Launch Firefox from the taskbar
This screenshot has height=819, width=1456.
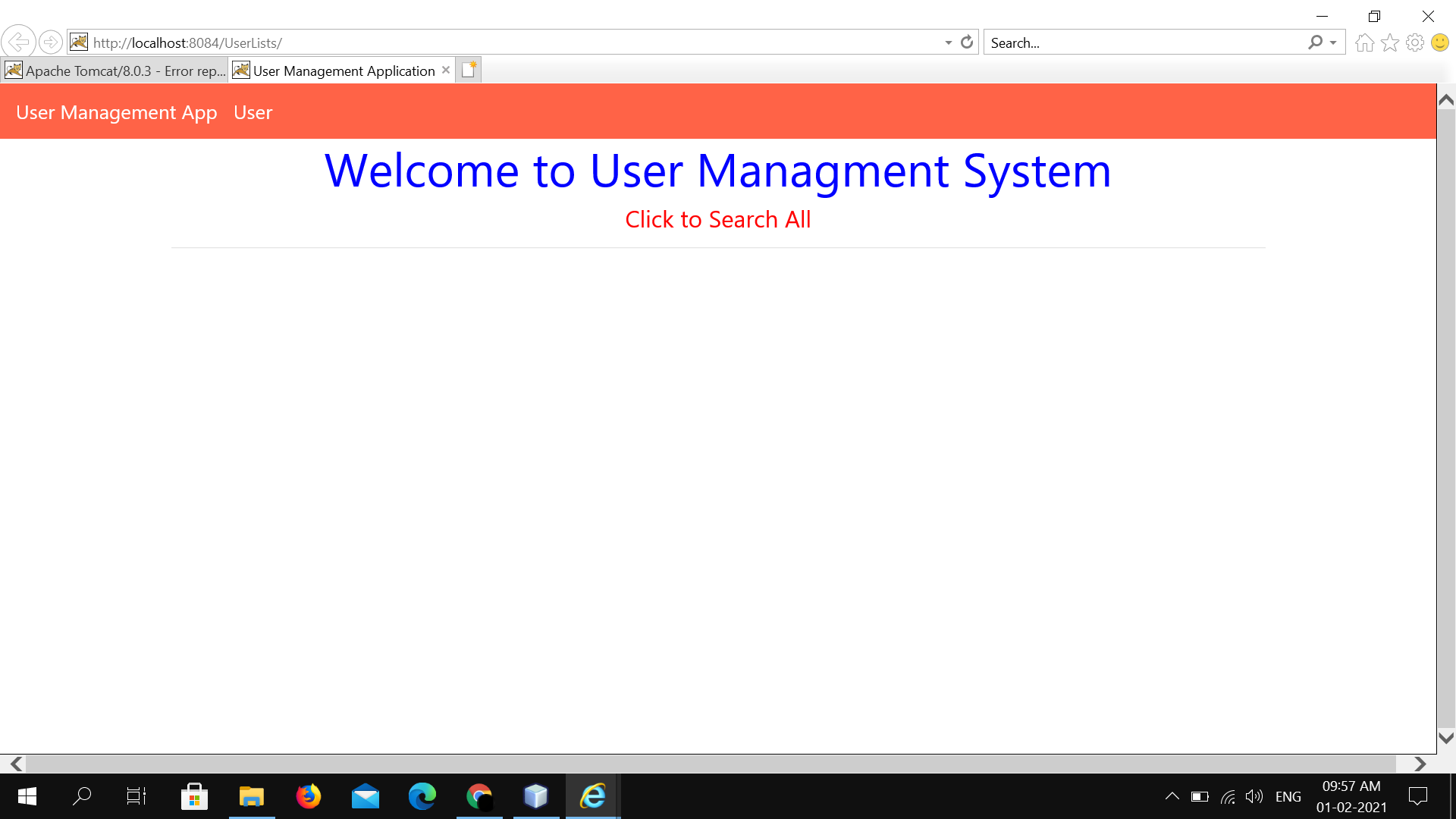point(309,796)
